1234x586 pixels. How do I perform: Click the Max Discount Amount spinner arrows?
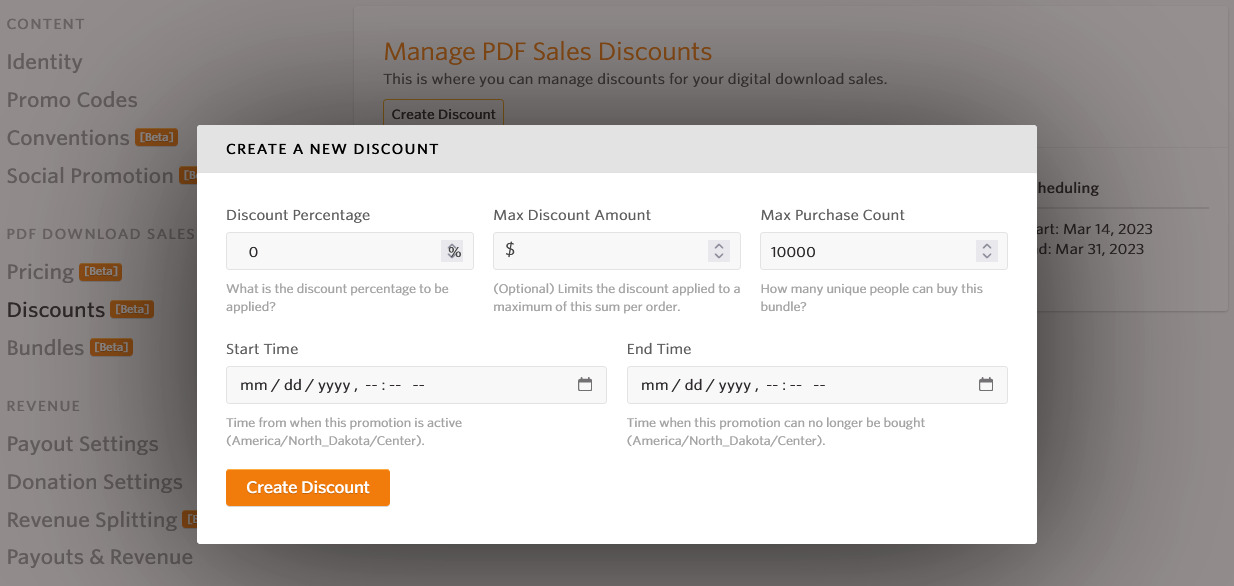coord(719,252)
